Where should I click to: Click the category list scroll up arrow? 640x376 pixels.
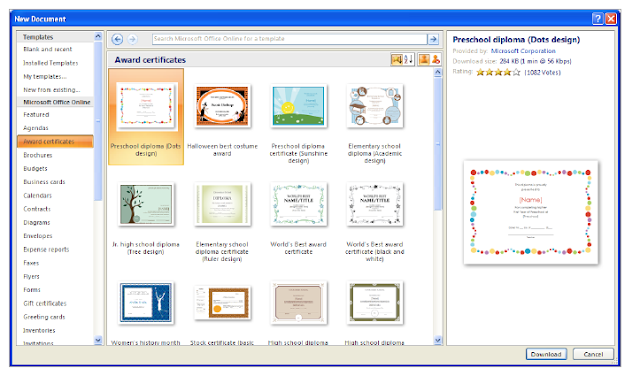[x=98, y=36]
